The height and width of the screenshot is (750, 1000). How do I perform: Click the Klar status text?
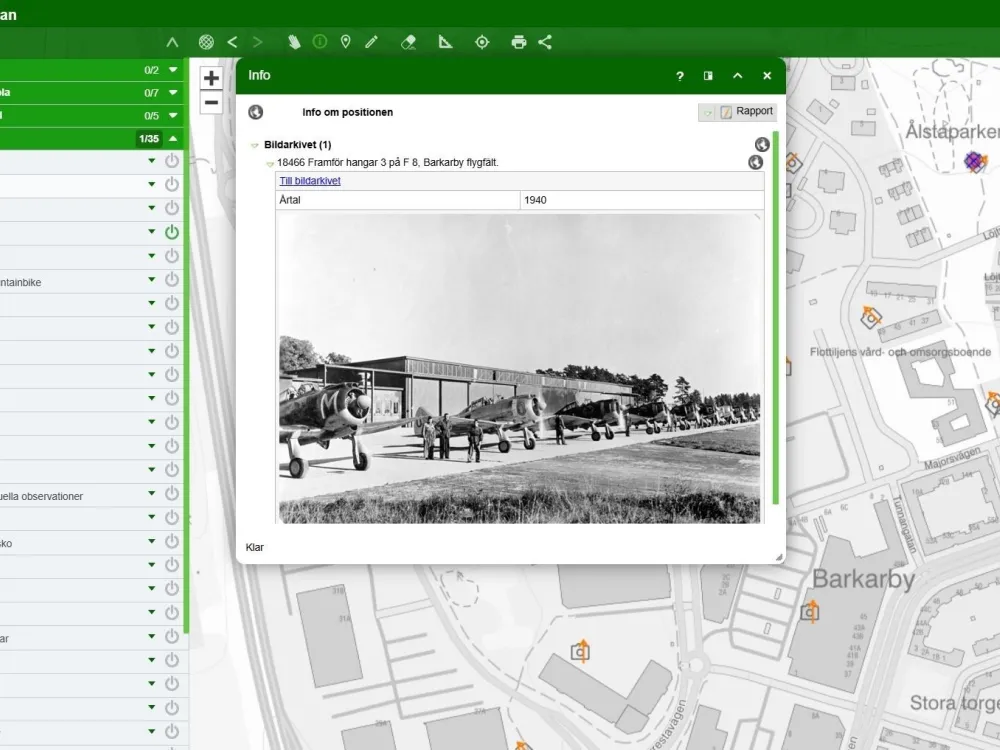point(254,547)
